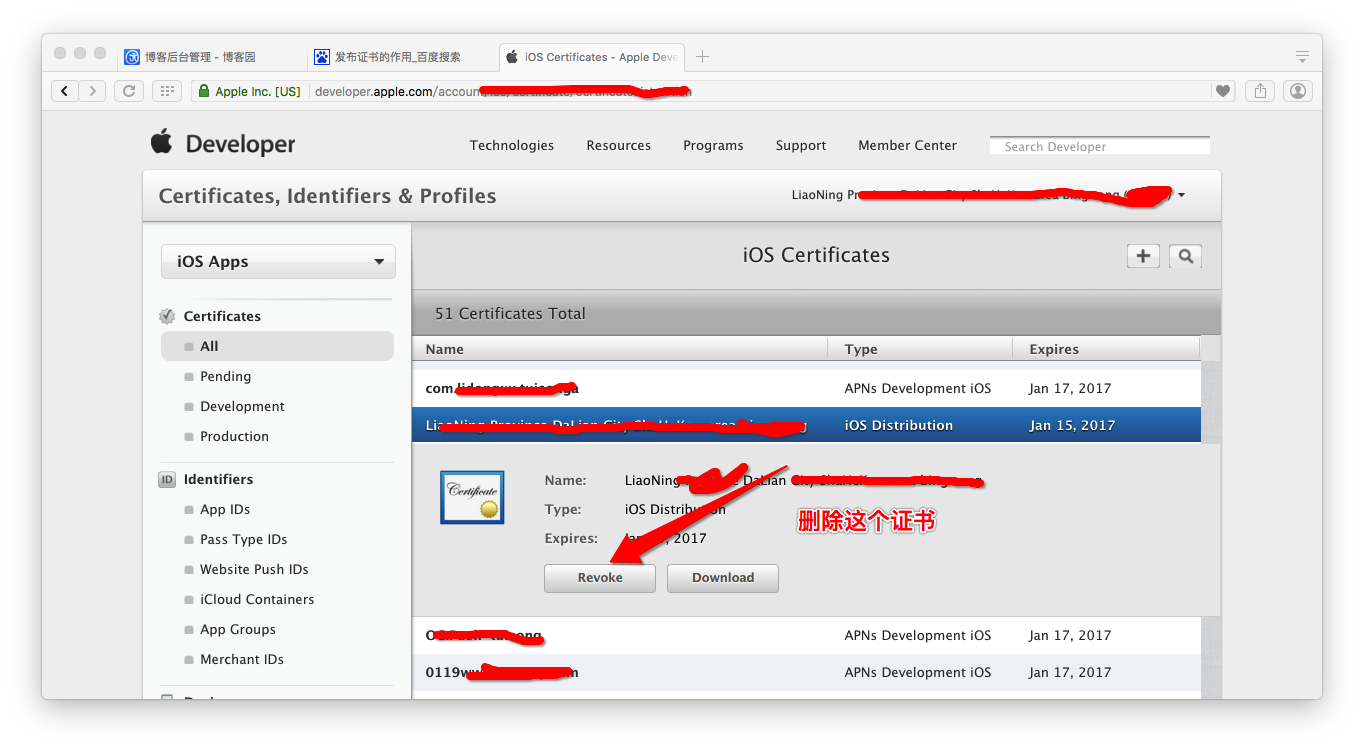Screen dimensions: 1364x749
Task: Click the Developer logo text
Action: click(240, 144)
